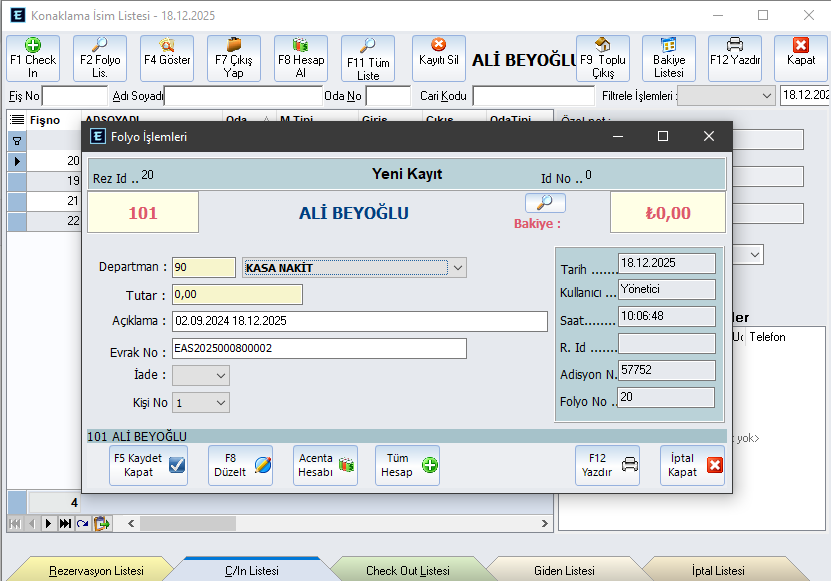Open the Rezervasyon Listesi tab

[96, 570]
